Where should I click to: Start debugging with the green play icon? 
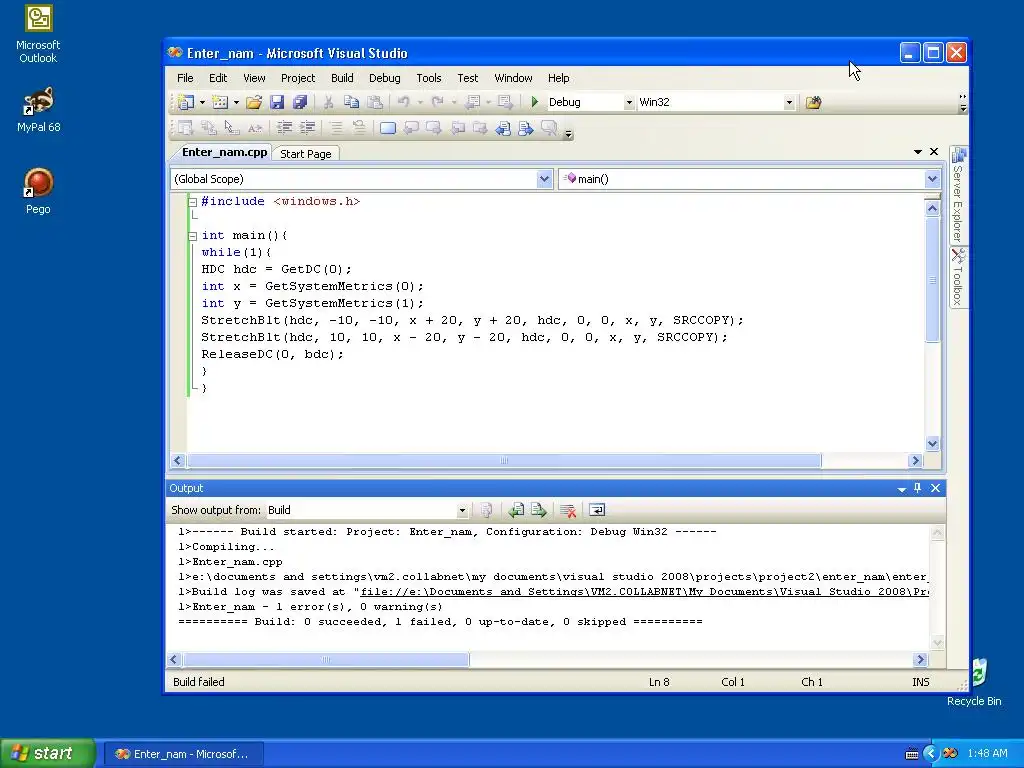535,103
